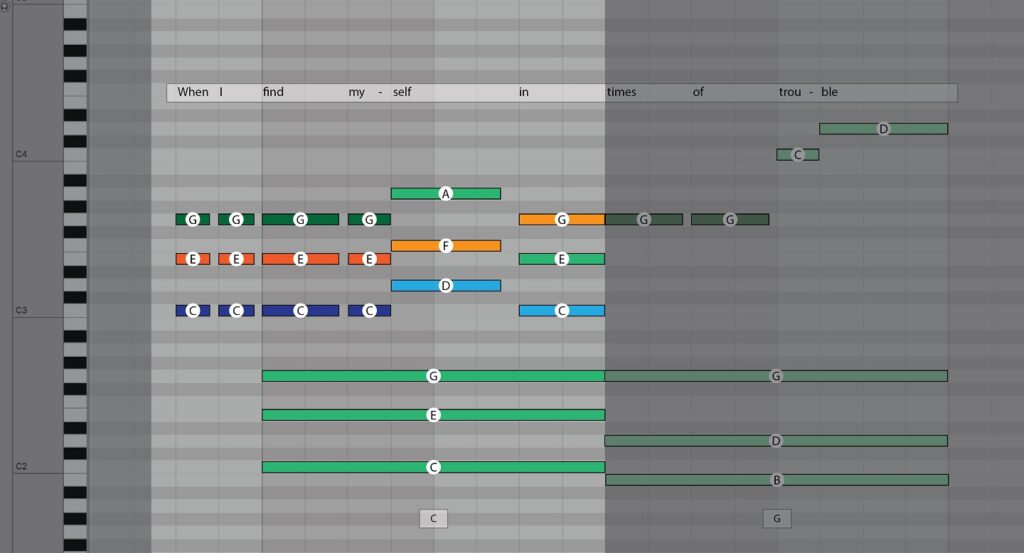Click the lyric word "When"
1024x553 pixels.
click(x=193, y=92)
